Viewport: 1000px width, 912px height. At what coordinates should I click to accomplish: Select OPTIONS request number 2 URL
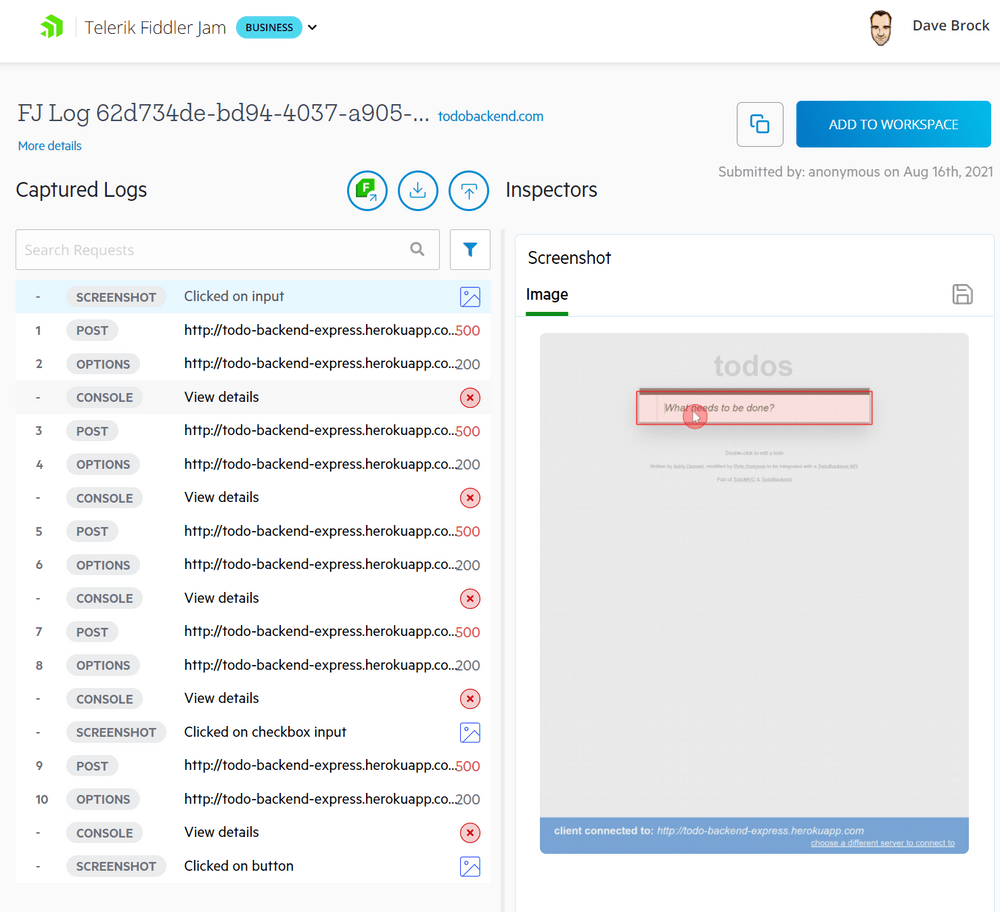[320, 364]
